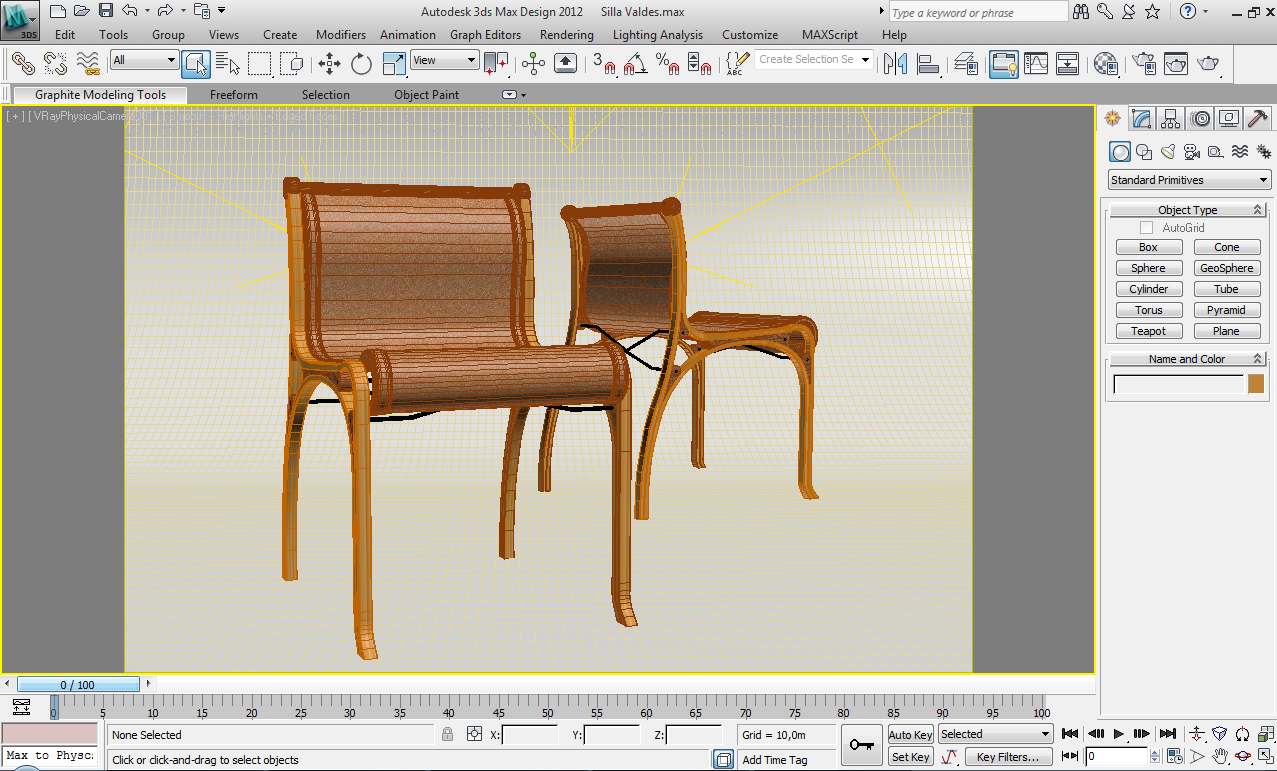Enable the AutoGrid checkbox
The height and width of the screenshot is (771, 1277).
point(1147,228)
